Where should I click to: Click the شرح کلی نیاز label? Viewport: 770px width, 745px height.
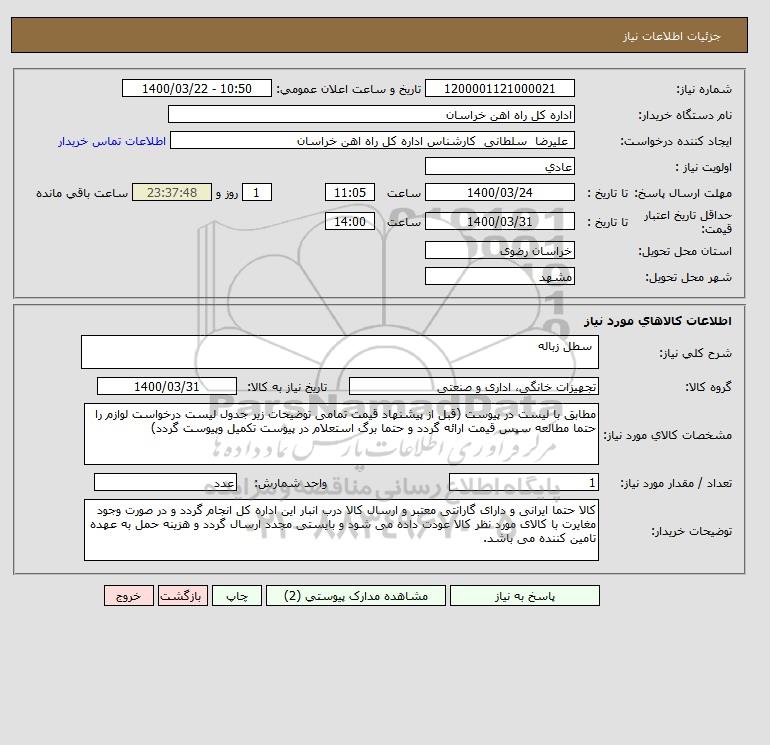[x=696, y=353]
